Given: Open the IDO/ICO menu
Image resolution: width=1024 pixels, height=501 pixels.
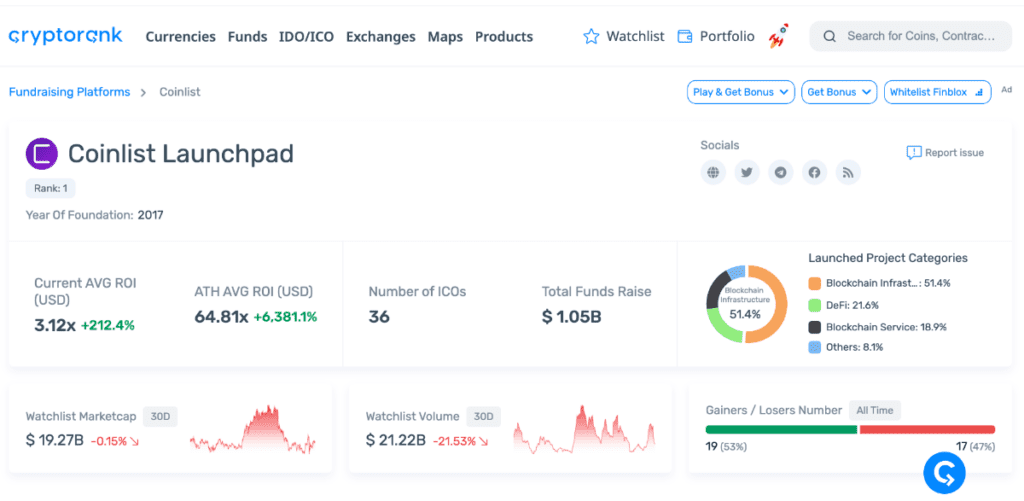Looking at the screenshot, I should click(x=306, y=37).
